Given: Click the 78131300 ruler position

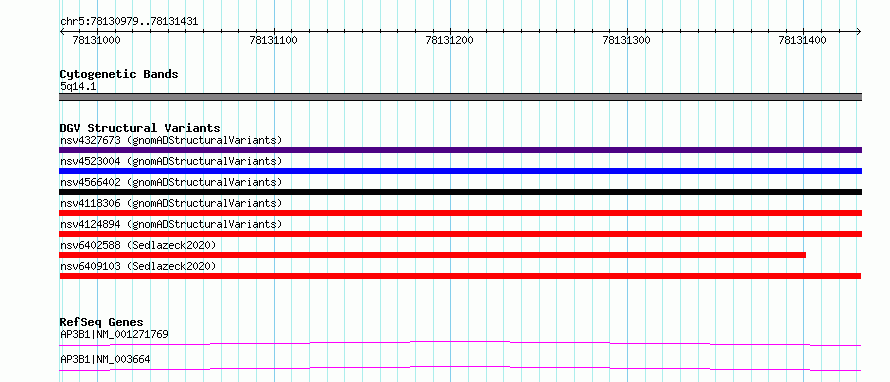Looking at the screenshot, I should 627,40.
